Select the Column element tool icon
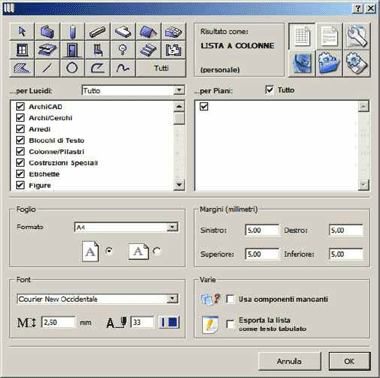The height and width of the screenshot is (378, 380). 72,32
